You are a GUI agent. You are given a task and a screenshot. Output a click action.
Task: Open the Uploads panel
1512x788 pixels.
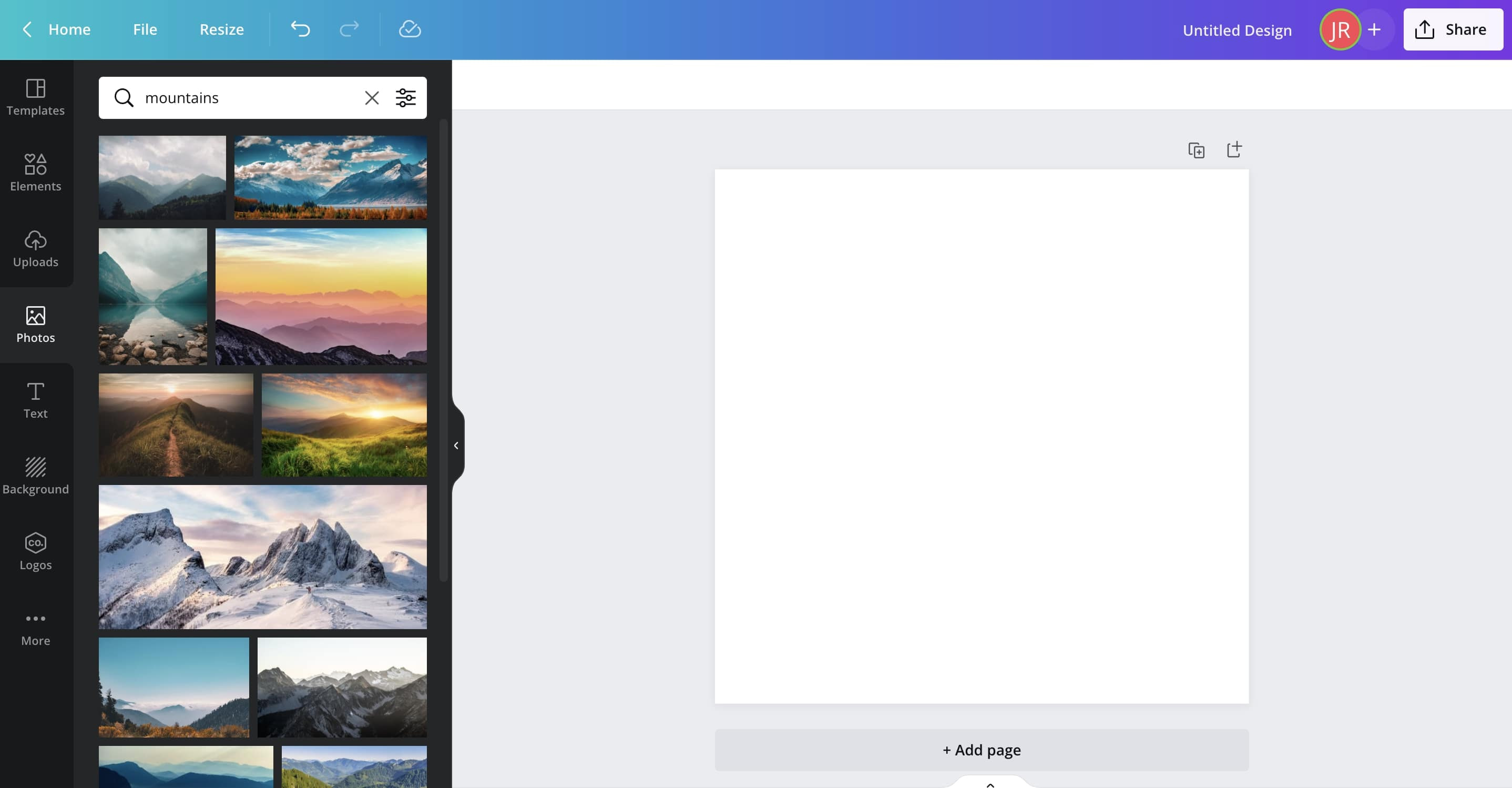36,249
